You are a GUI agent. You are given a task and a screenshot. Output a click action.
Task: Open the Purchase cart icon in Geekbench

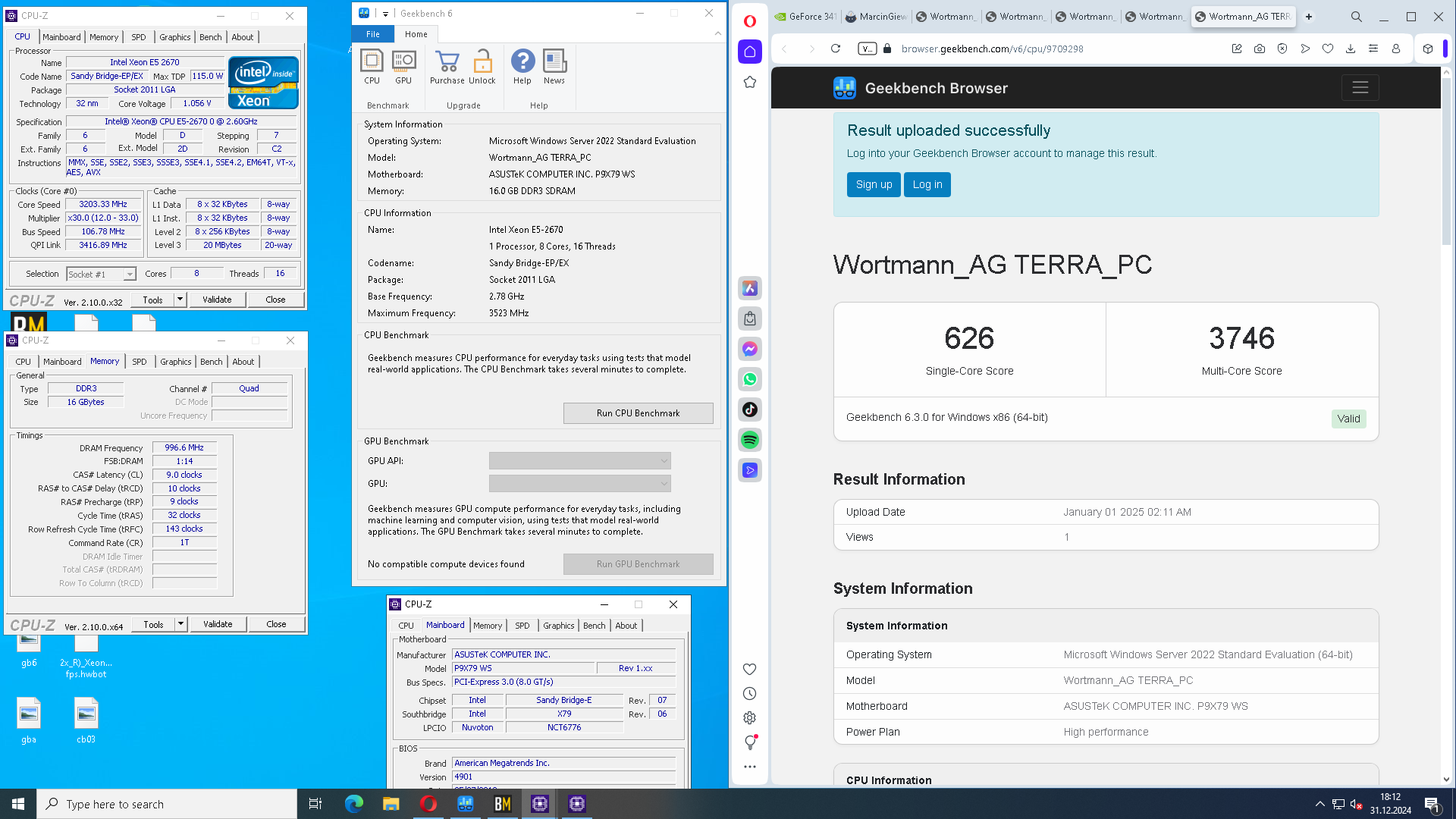pyautogui.click(x=447, y=67)
